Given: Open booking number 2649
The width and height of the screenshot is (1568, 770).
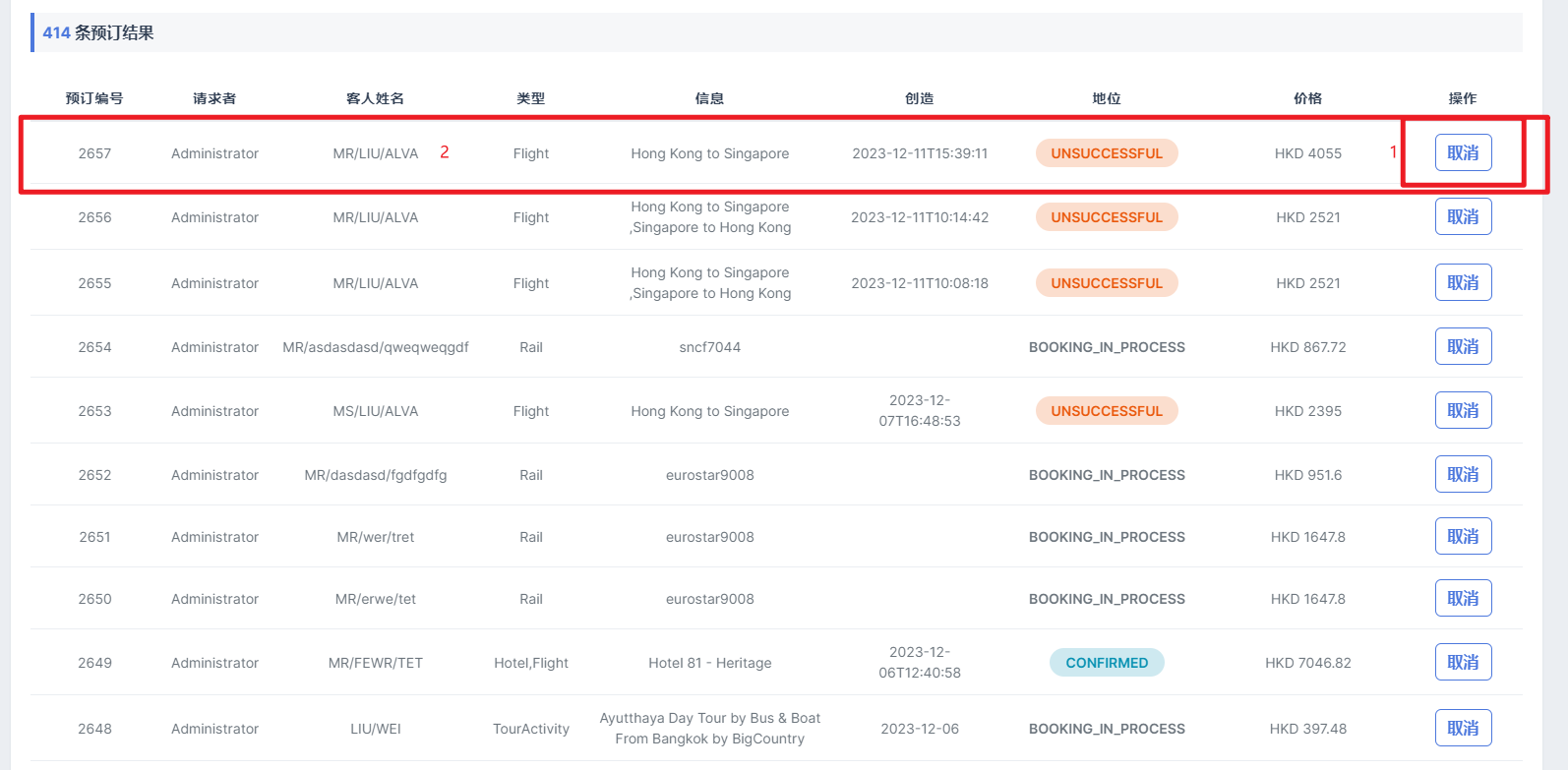Looking at the screenshot, I should 94,663.
